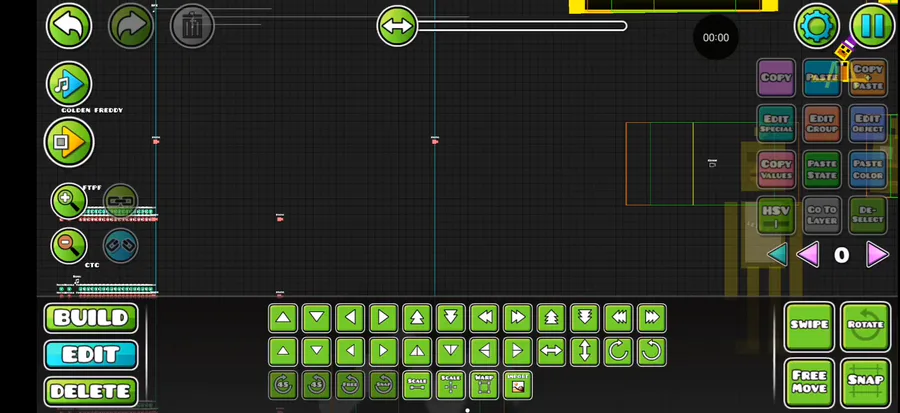This screenshot has width=900, height=413.
Task: Pause the editor with the pause button
Action: pyautogui.click(x=872, y=26)
